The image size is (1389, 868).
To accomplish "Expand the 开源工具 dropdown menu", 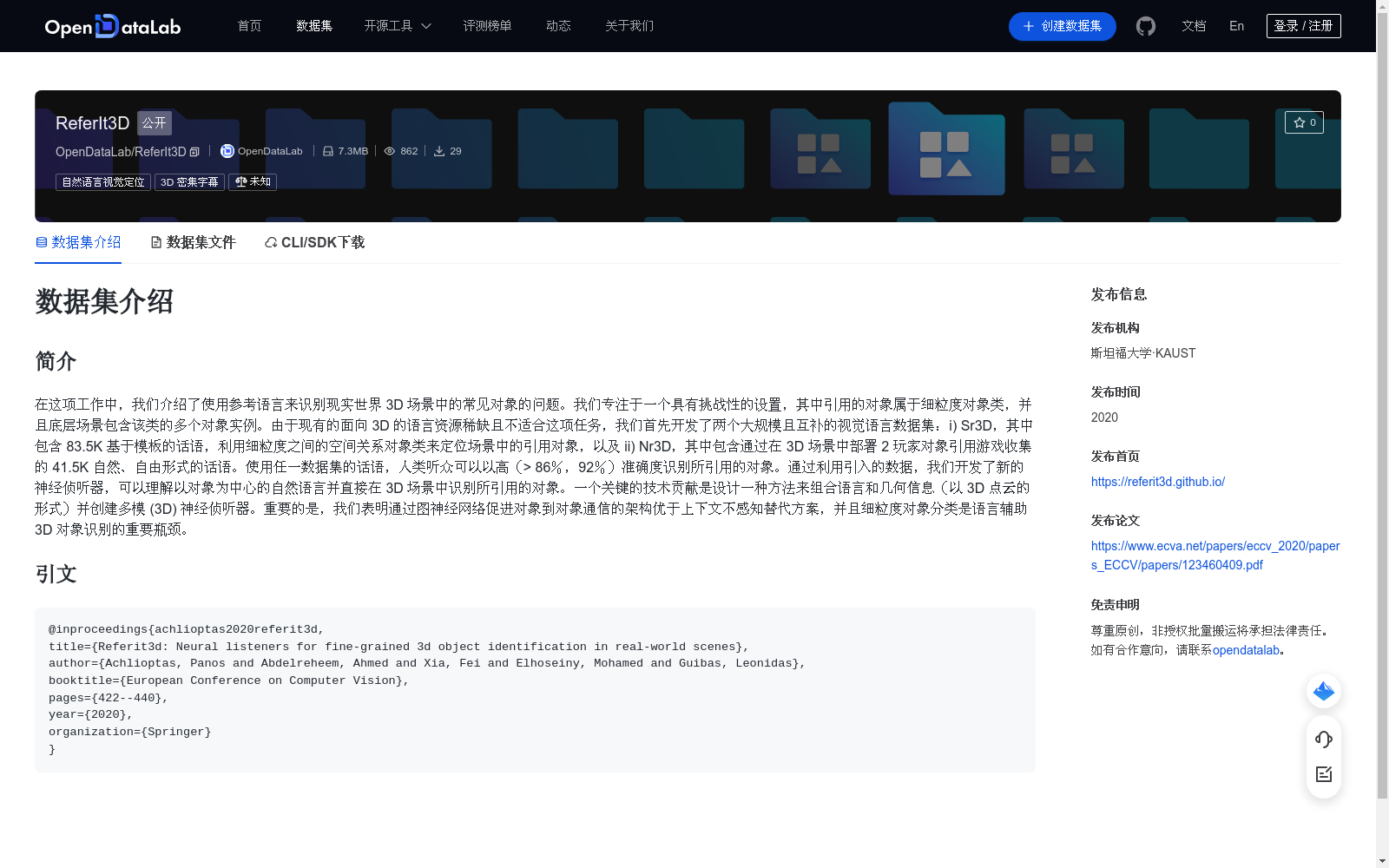I will [398, 26].
